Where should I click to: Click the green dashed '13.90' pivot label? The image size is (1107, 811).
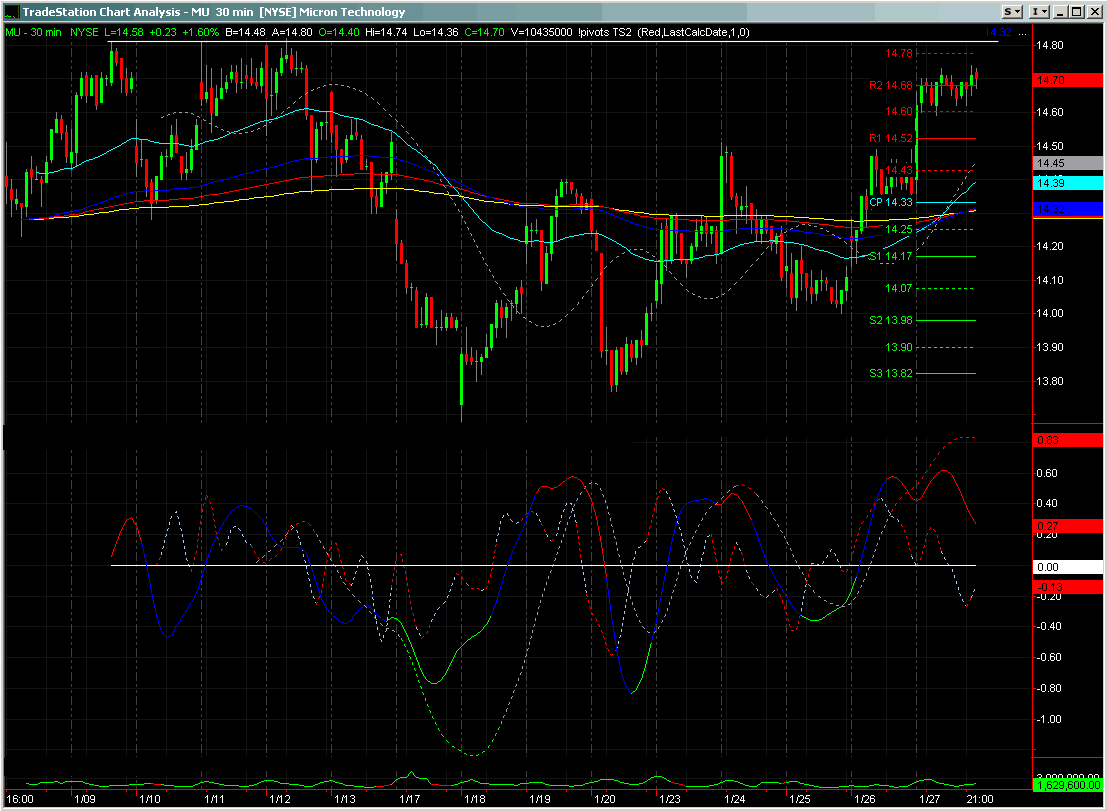[899, 347]
